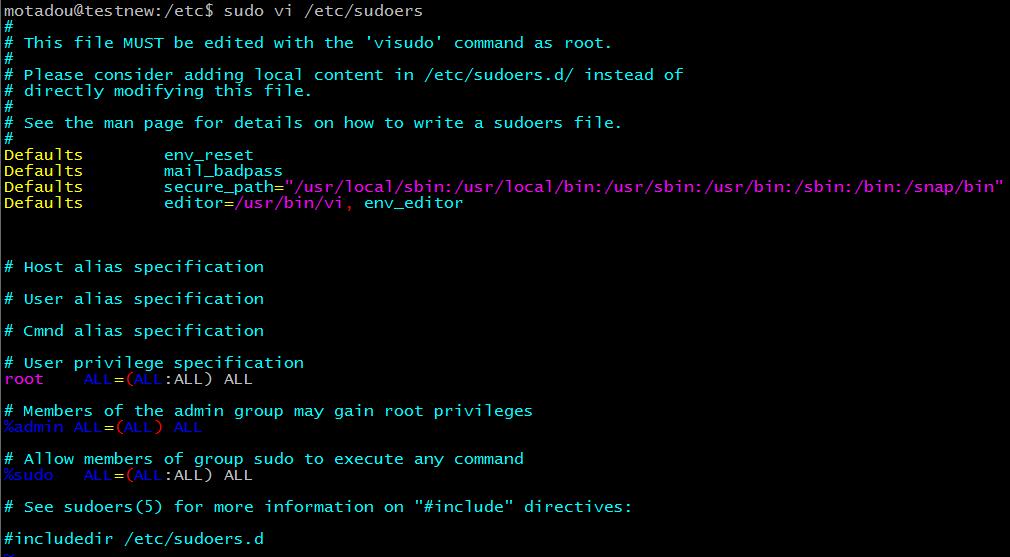Click the '# User alias specification' comment
The image size is (1010, 557).
[x=134, y=299]
